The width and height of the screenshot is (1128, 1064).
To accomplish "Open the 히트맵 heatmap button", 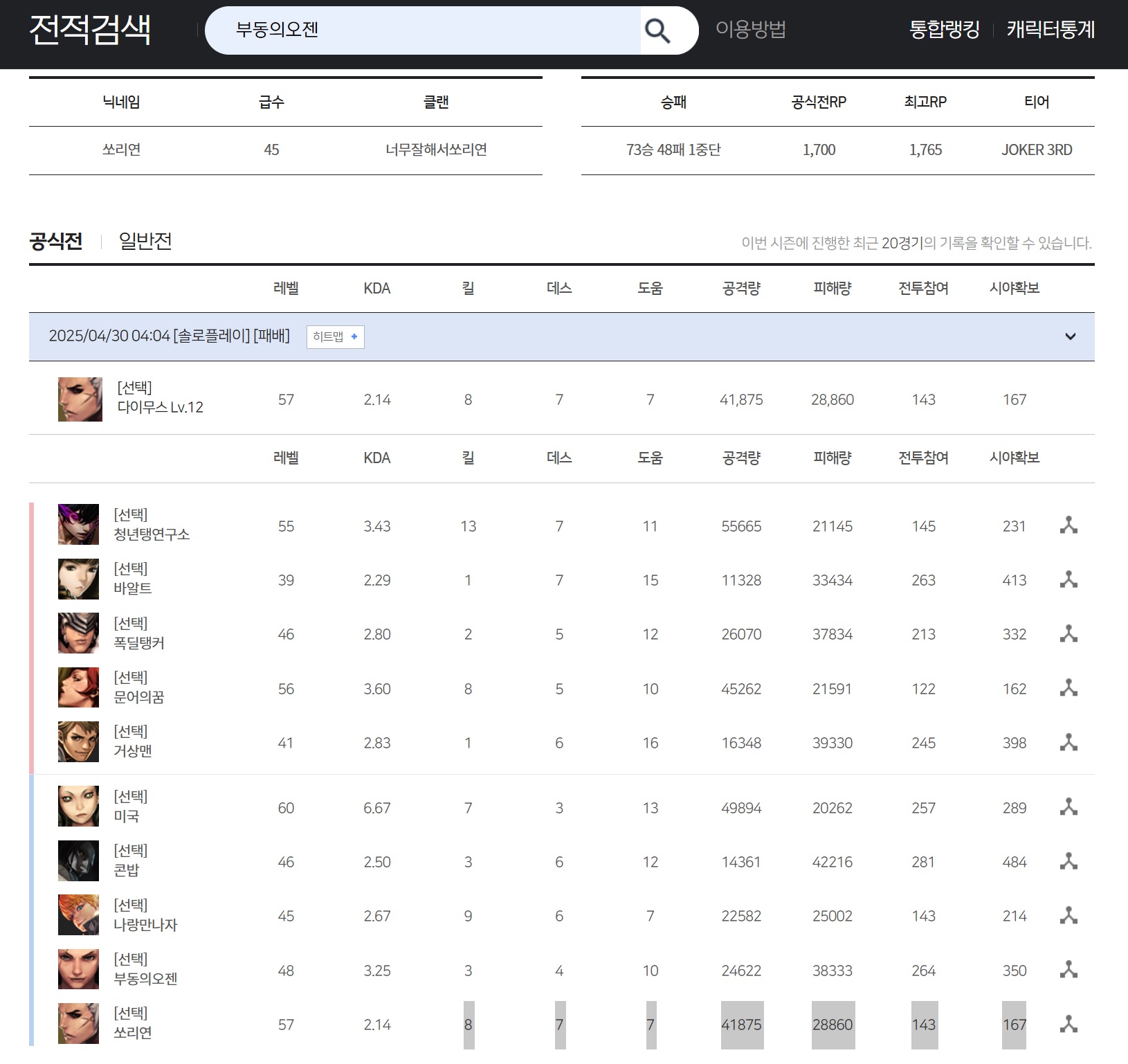I will (335, 336).
